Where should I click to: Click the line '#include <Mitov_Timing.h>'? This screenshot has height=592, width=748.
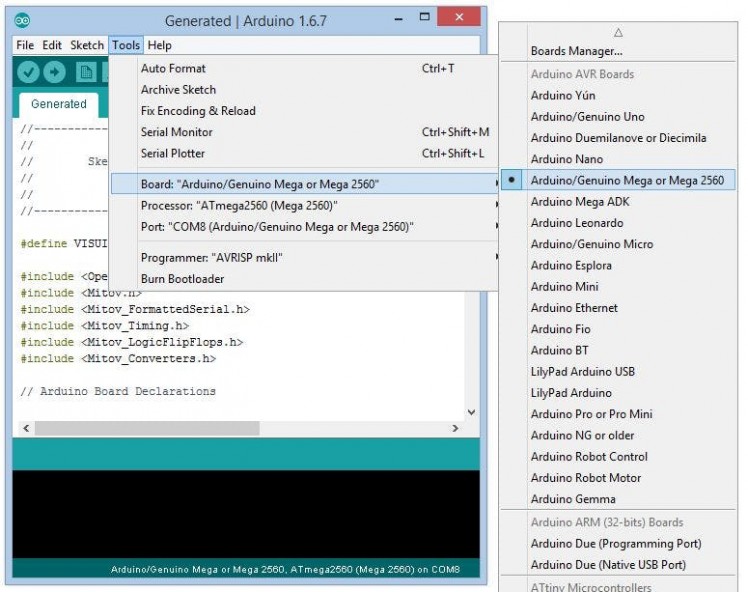104,326
